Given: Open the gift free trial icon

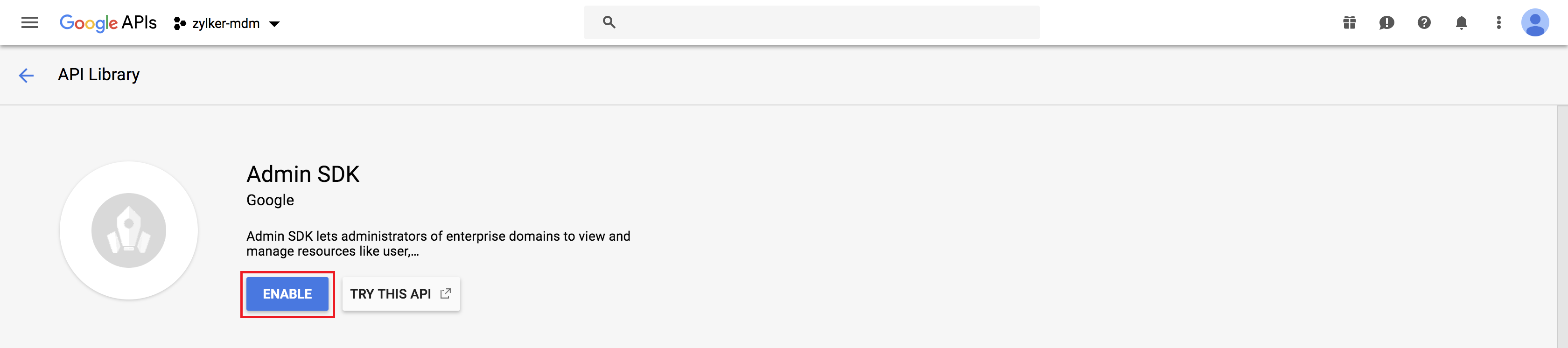Looking at the screenshot, I should click(x=1350, y=23).
